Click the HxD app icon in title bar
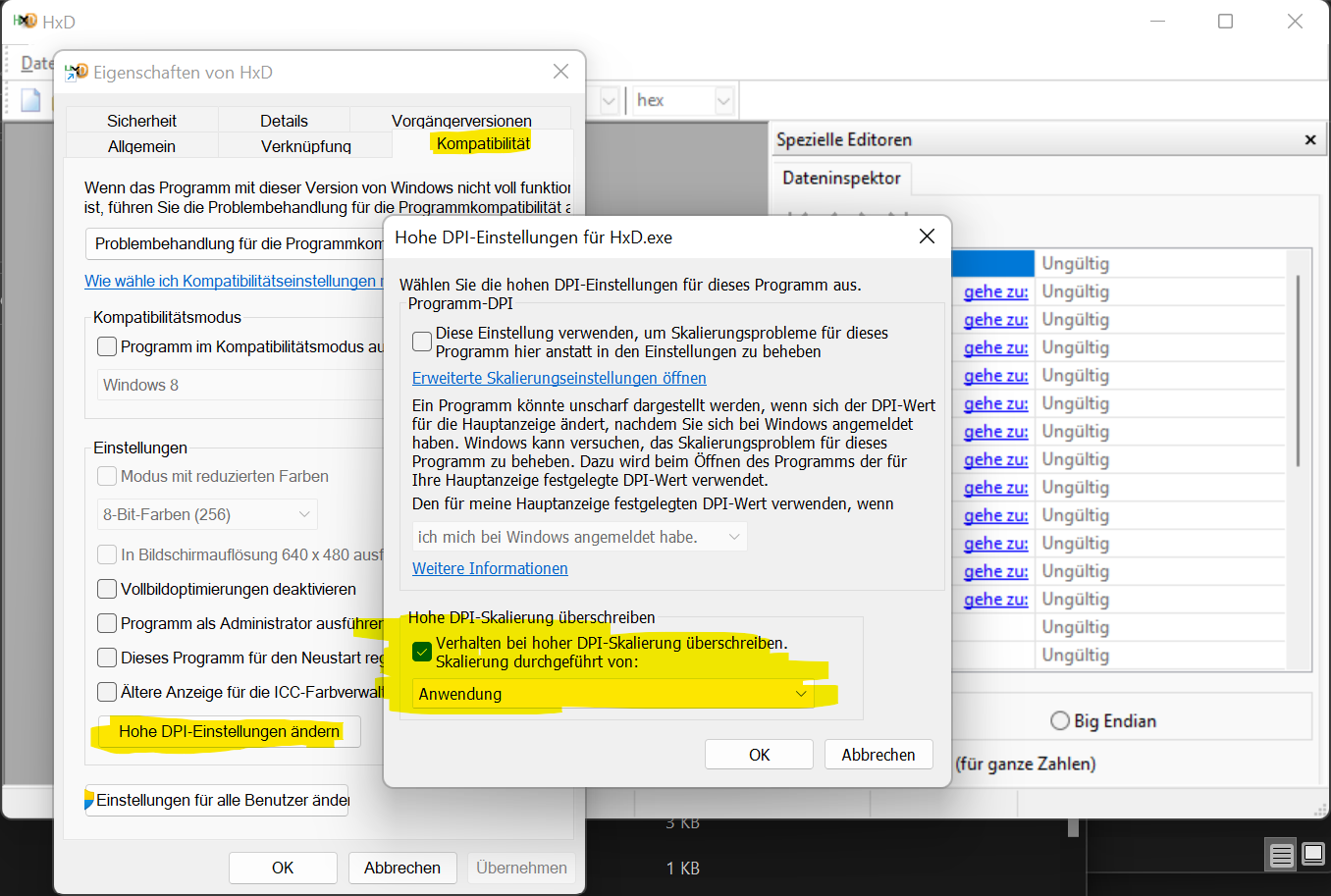 coord(25,21)
